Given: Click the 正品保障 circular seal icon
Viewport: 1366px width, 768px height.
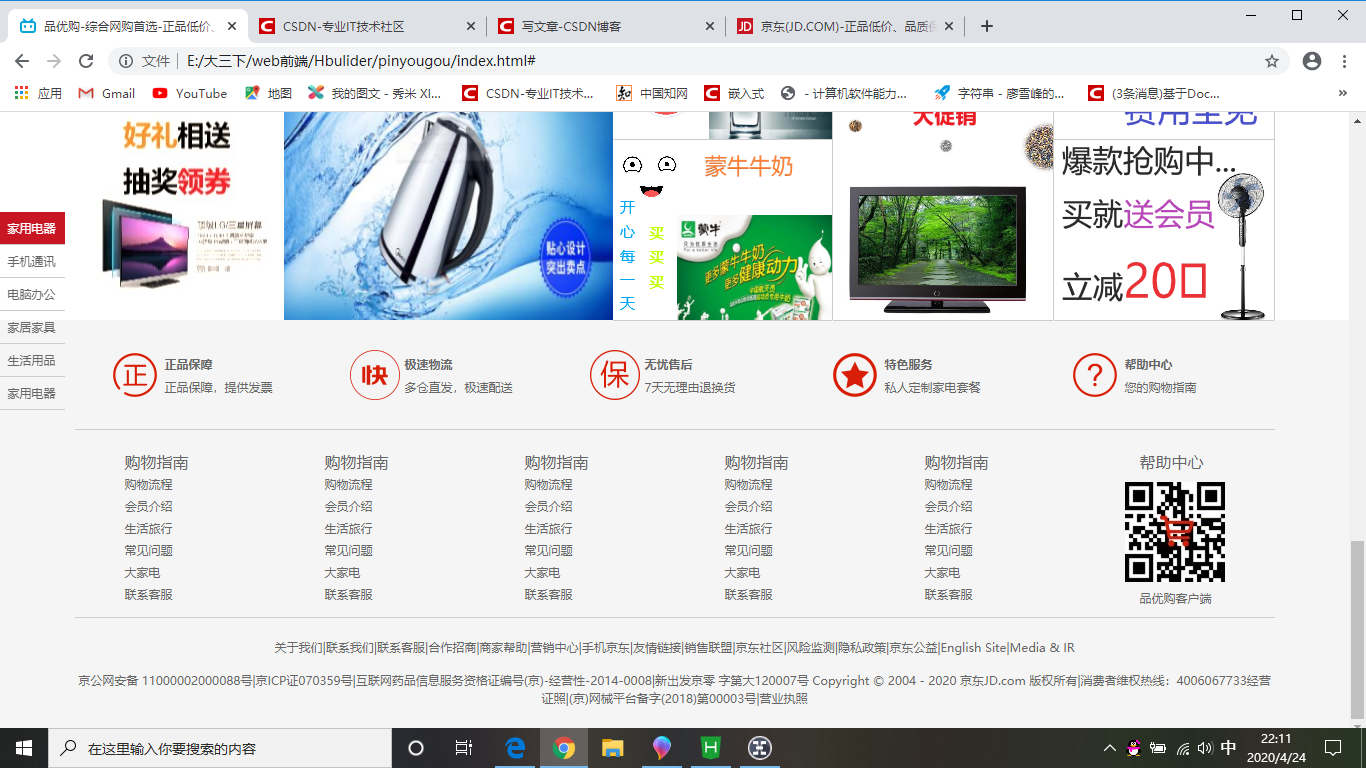Looking at the screenshot, I should 135,375.
